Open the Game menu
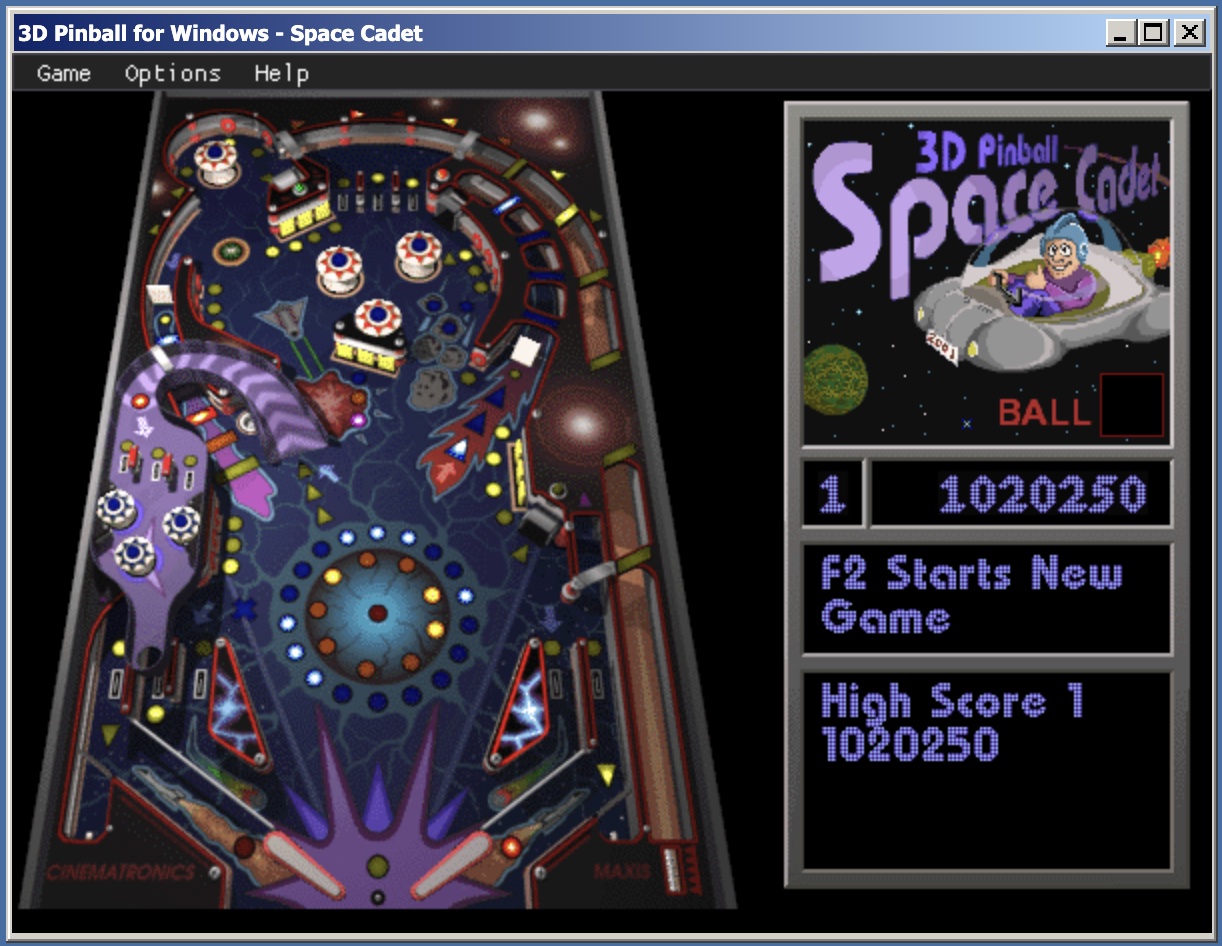Screen dimensions: 1222x946 [63, 74]
